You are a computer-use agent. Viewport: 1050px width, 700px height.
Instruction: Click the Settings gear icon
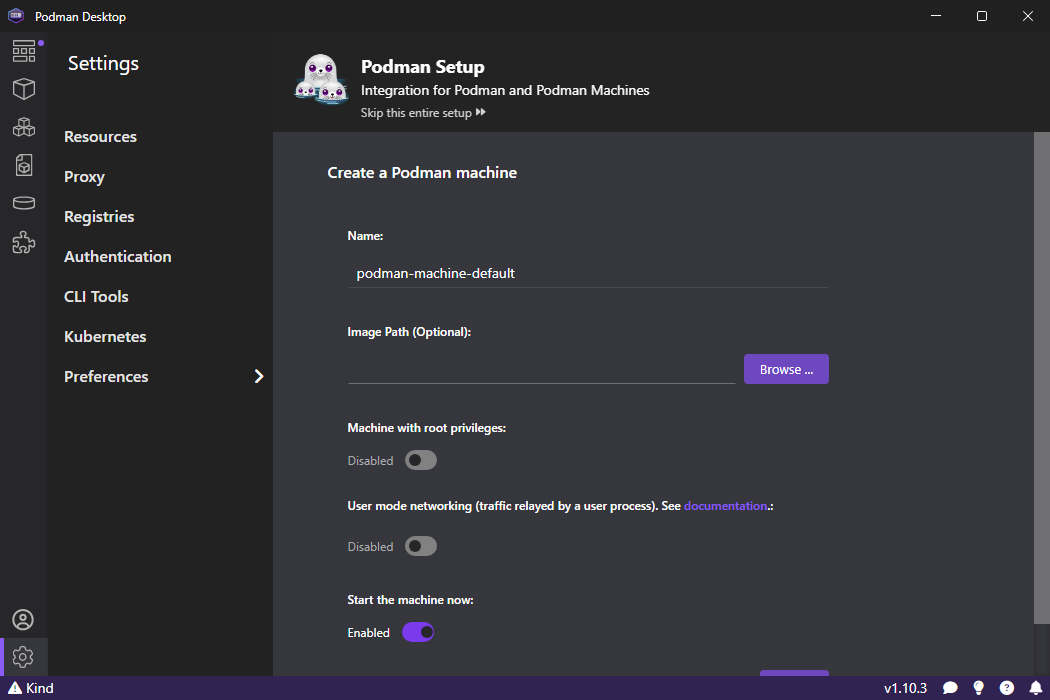tap(24, 657)
